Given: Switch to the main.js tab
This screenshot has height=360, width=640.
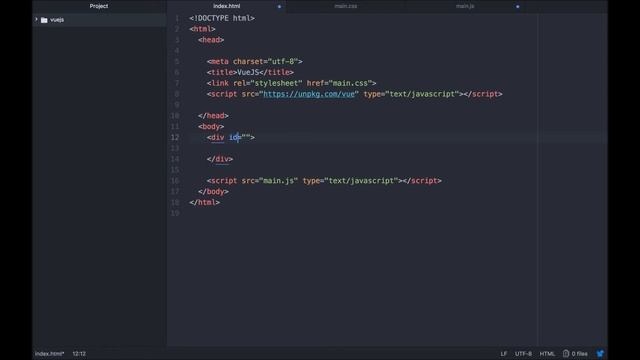Looking at the screenshot, I should [465, 6].
